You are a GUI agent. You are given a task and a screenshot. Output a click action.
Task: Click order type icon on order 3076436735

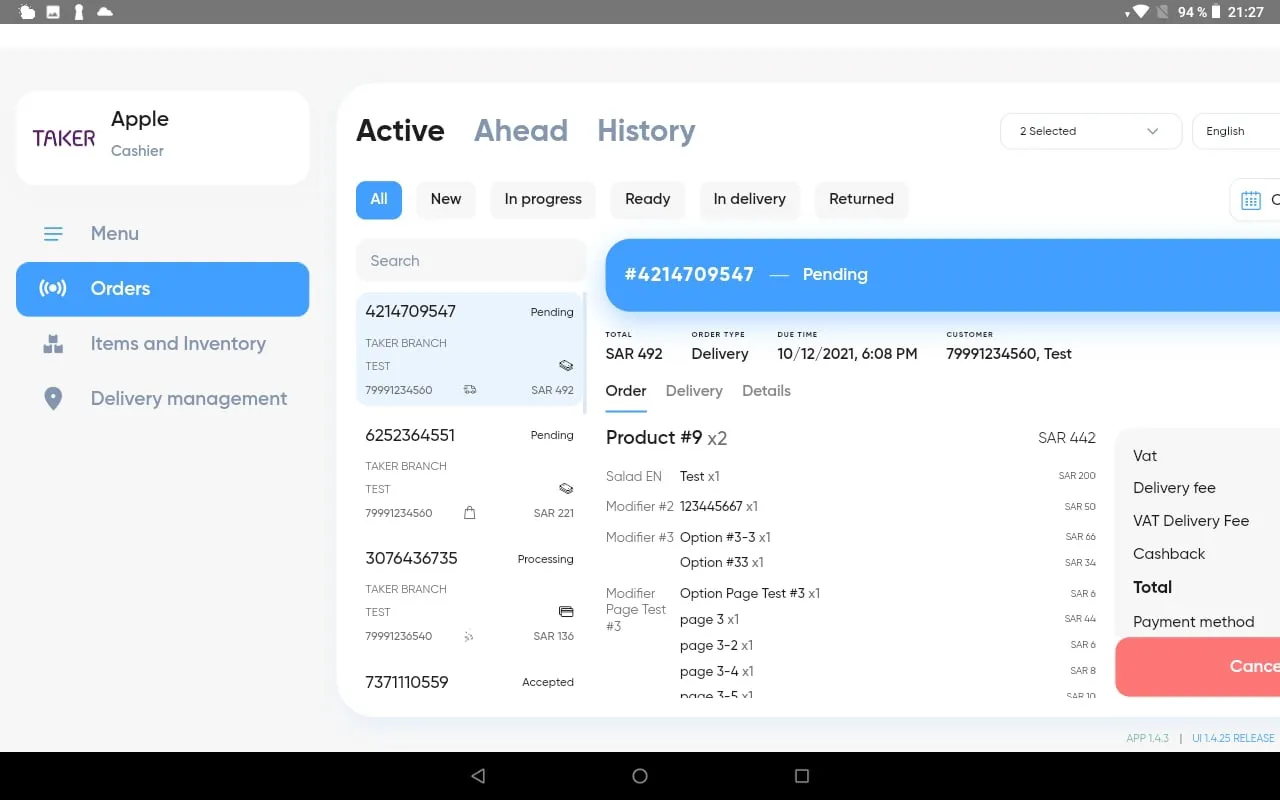click(470, 636)
